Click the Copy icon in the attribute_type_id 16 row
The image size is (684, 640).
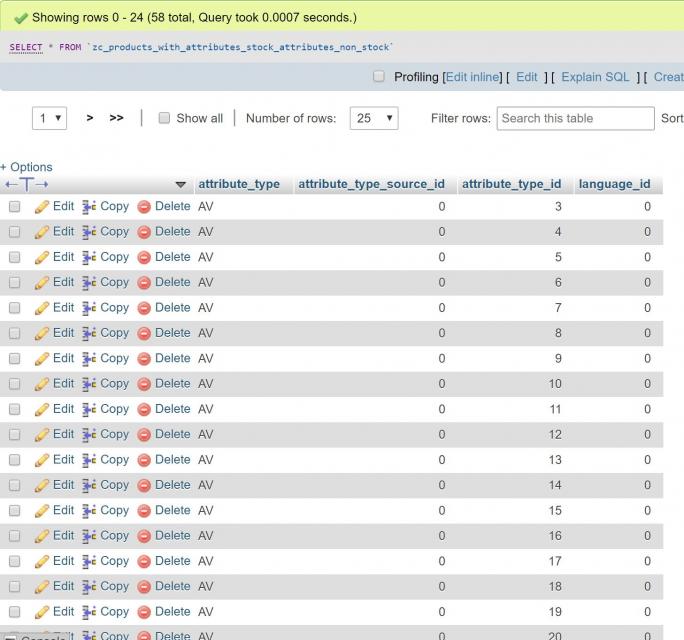tap(89, 536)
